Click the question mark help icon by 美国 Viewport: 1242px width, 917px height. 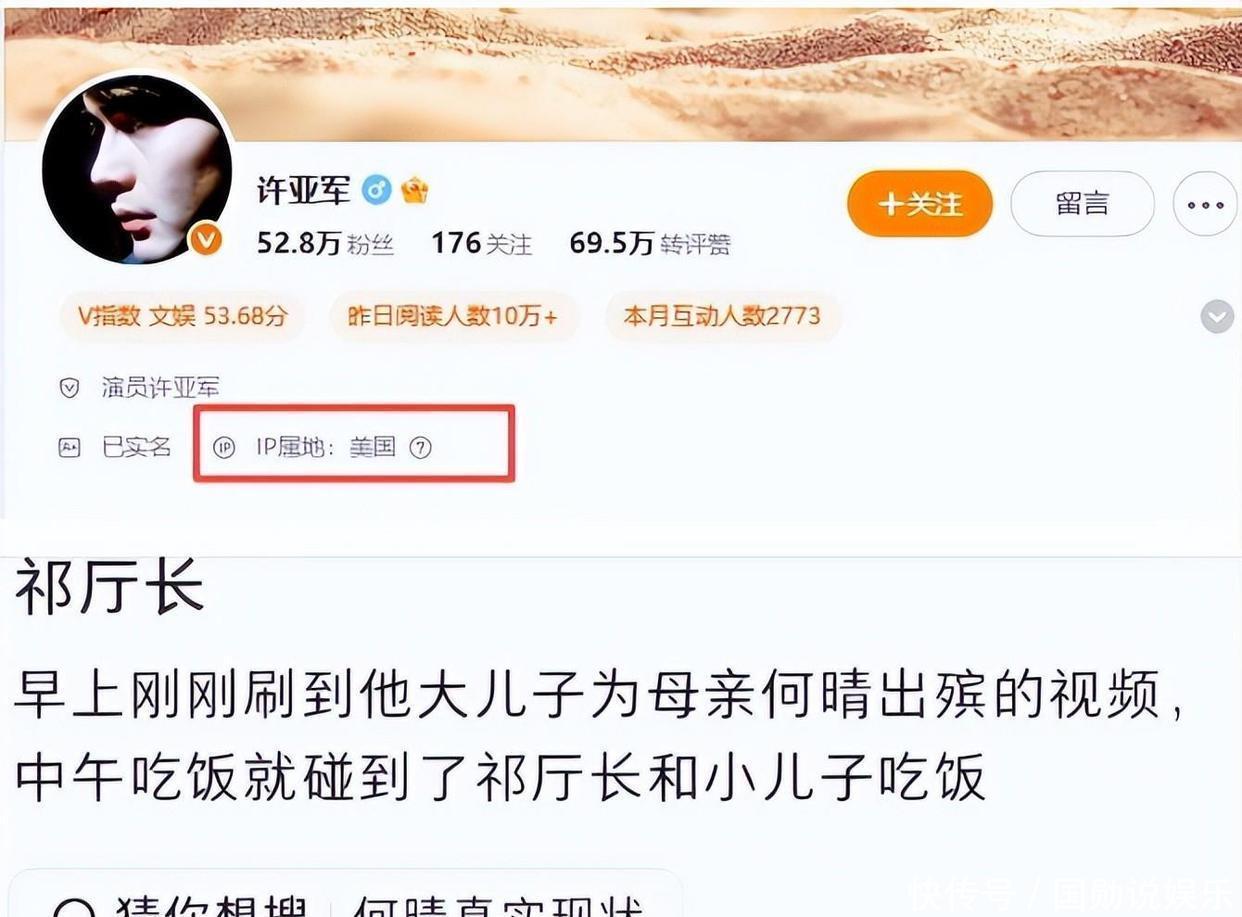421,447
